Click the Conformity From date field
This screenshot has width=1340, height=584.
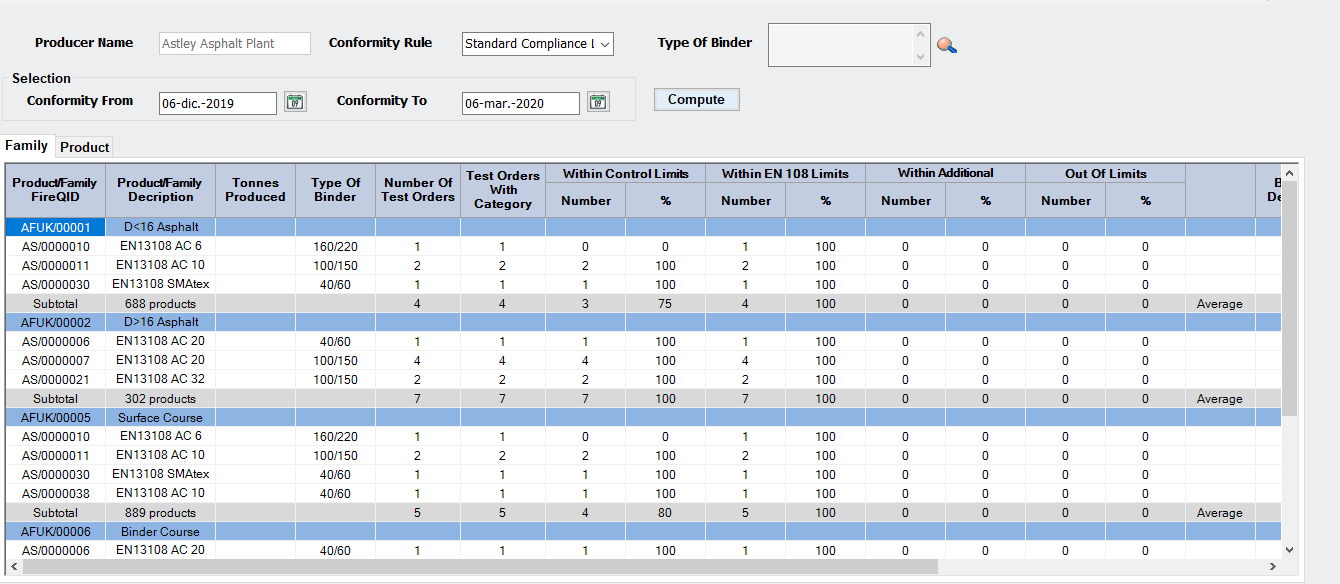pyautogui.click(x=218, y=103)
